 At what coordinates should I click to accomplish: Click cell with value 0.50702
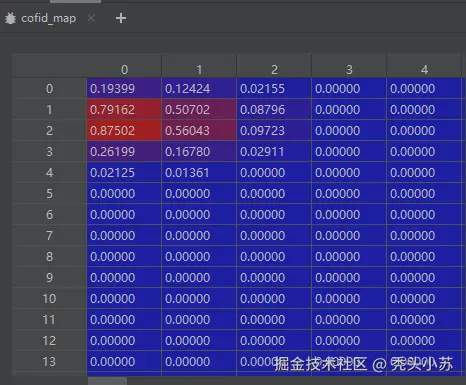pyautogui.click(x=199, y=110)
